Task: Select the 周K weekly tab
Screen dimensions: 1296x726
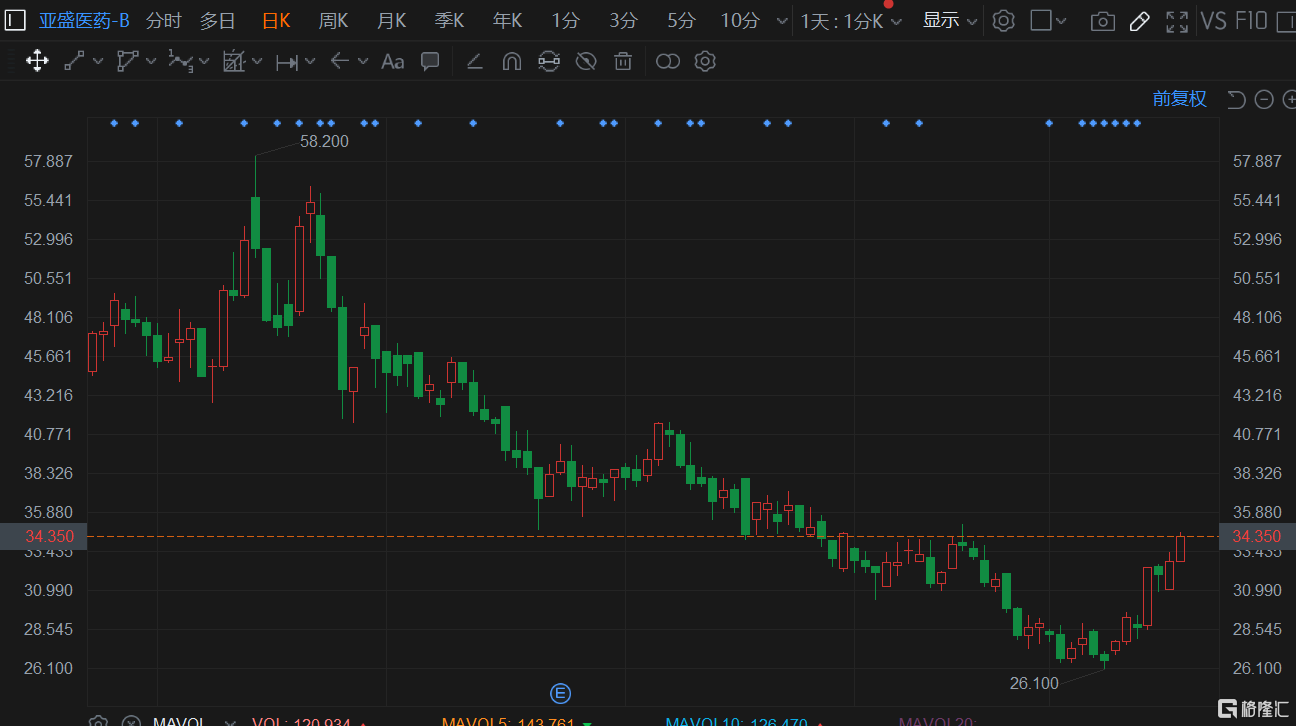Action: click(333, 20)
